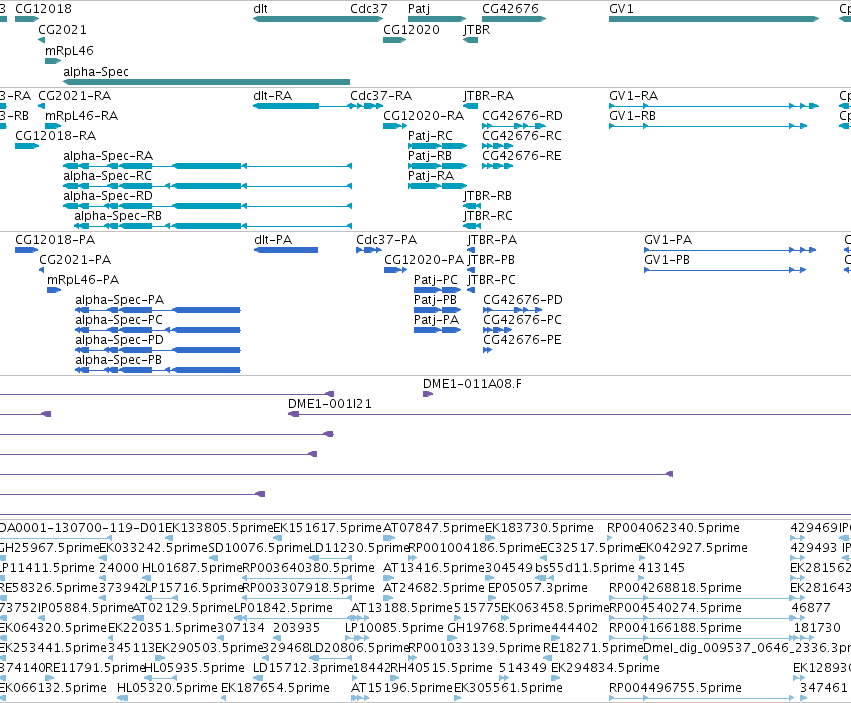
Task: Click the Patj-RC transcript label
Action: 430,136
